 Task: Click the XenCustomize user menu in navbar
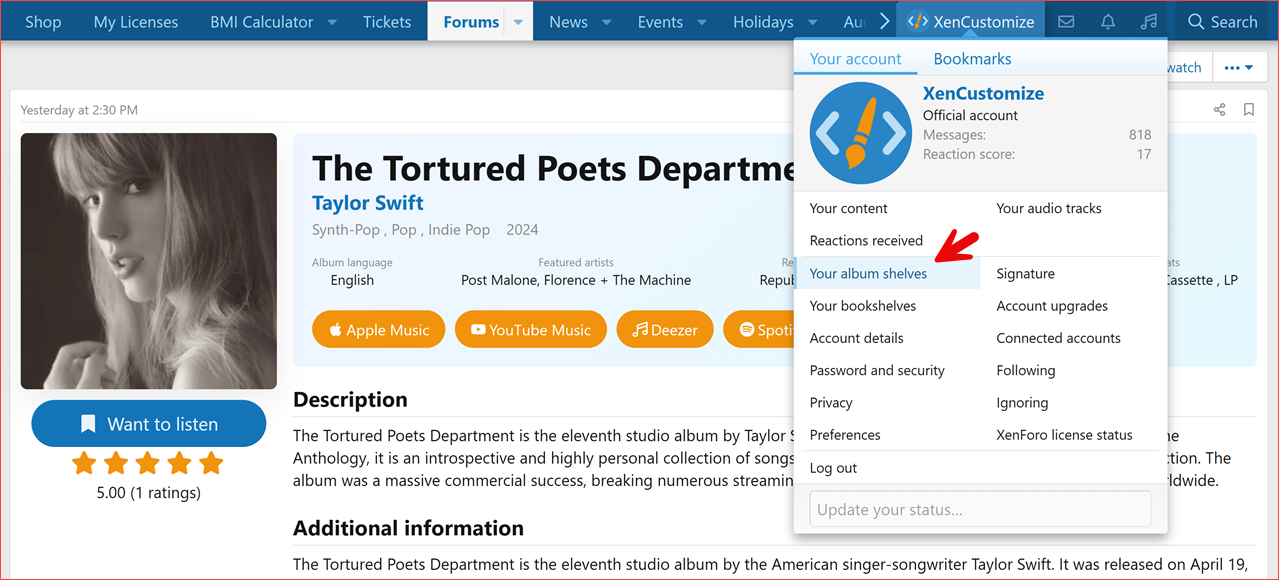971,21
